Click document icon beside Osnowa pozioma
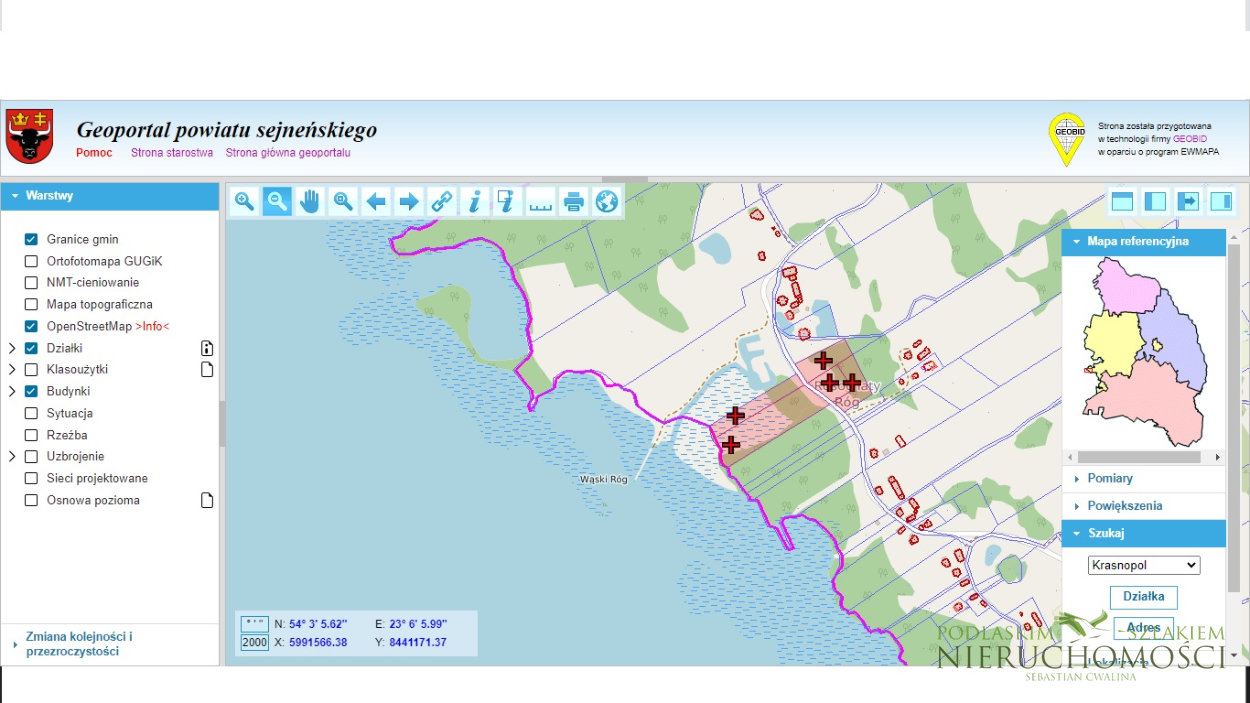 (x=207, y=500)
